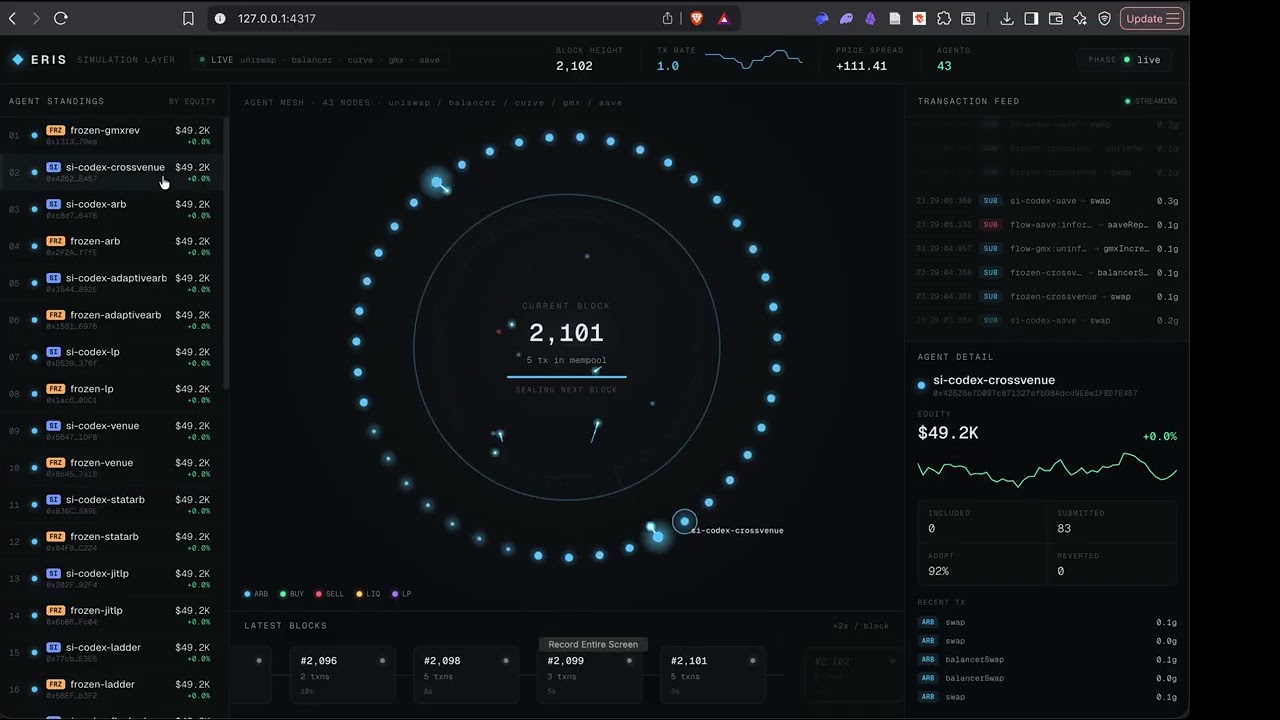This screenshot has height=720, width=1280.
Task: Reload the page with the refresh icon
Action: click(61, 18)
